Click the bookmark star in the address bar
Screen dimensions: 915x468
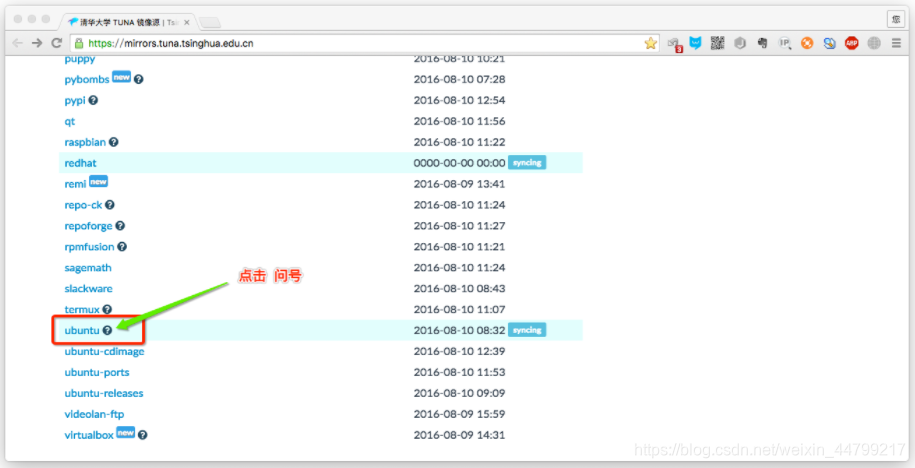(x=650, y=43)
